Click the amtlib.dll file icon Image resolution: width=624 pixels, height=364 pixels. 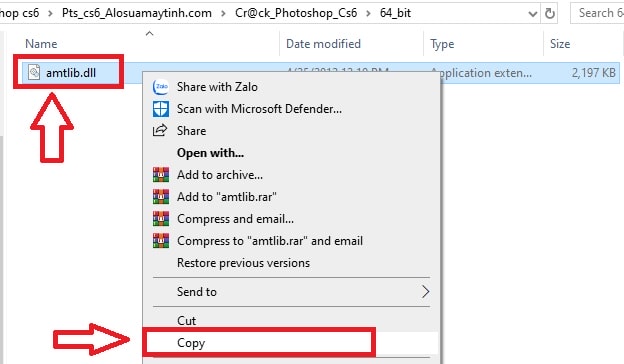[x=34, y=72]
